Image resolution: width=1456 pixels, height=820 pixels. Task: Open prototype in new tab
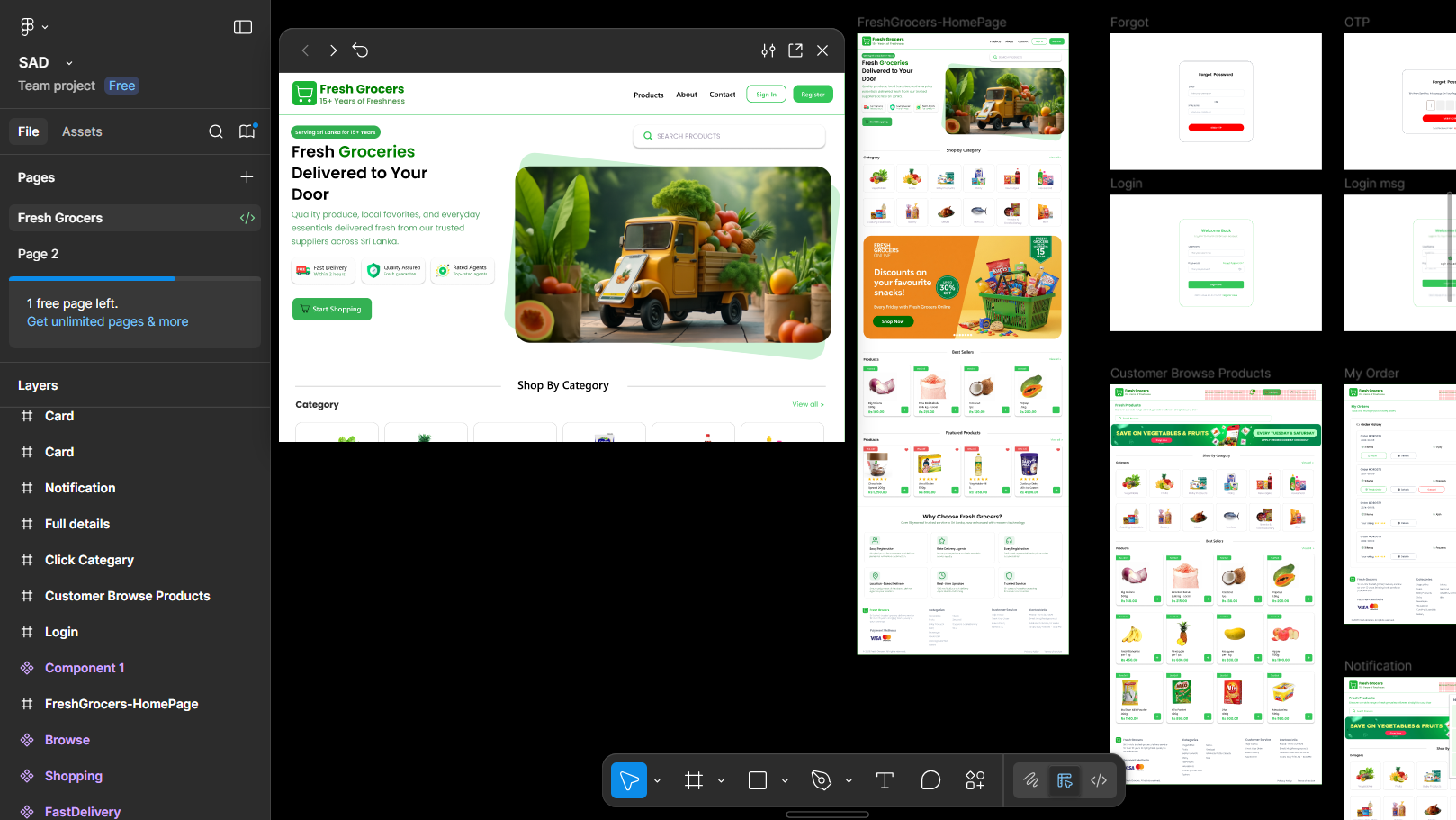[x=795, y=50]
